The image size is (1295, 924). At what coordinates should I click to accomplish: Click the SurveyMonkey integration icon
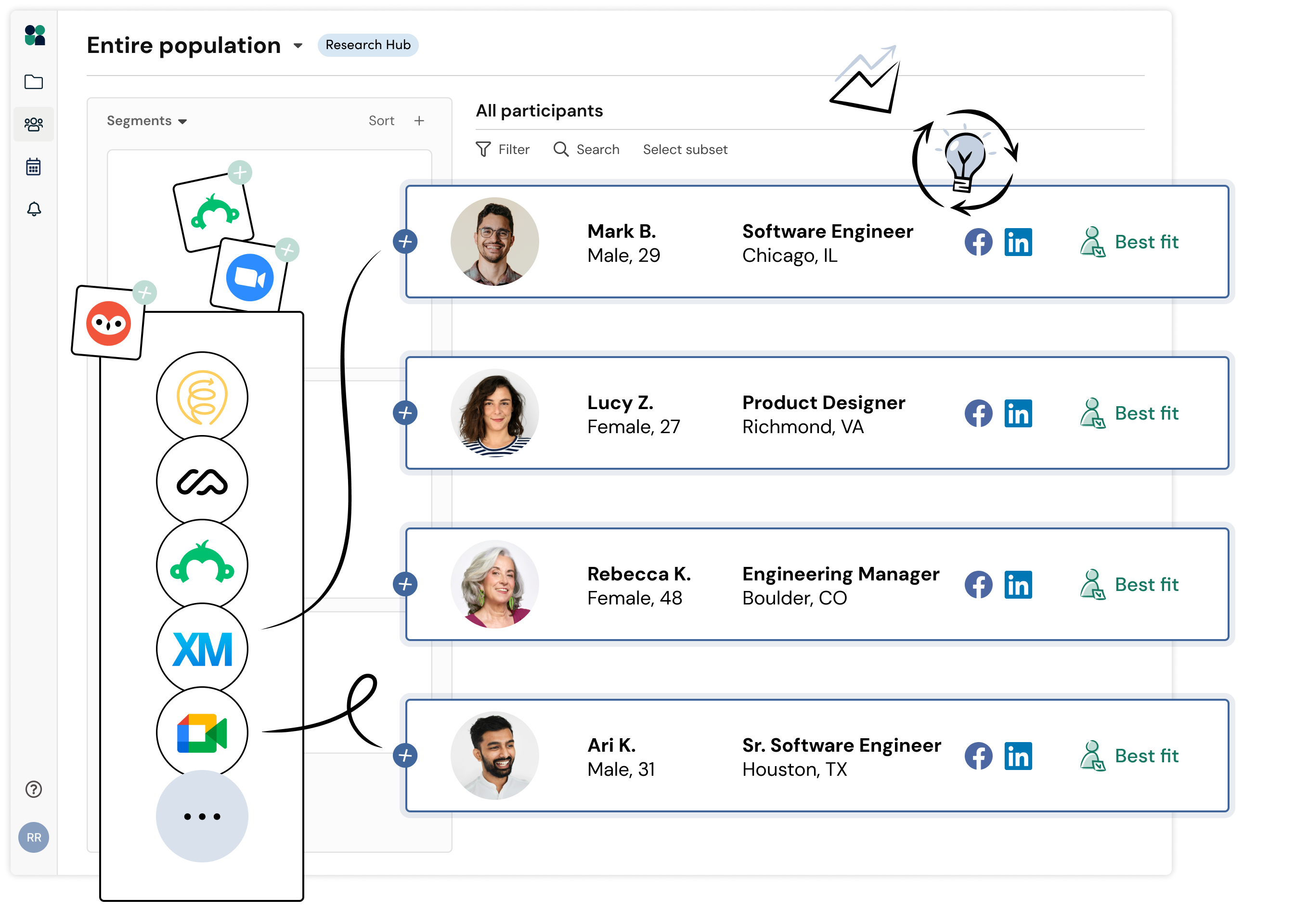point(202,565)
